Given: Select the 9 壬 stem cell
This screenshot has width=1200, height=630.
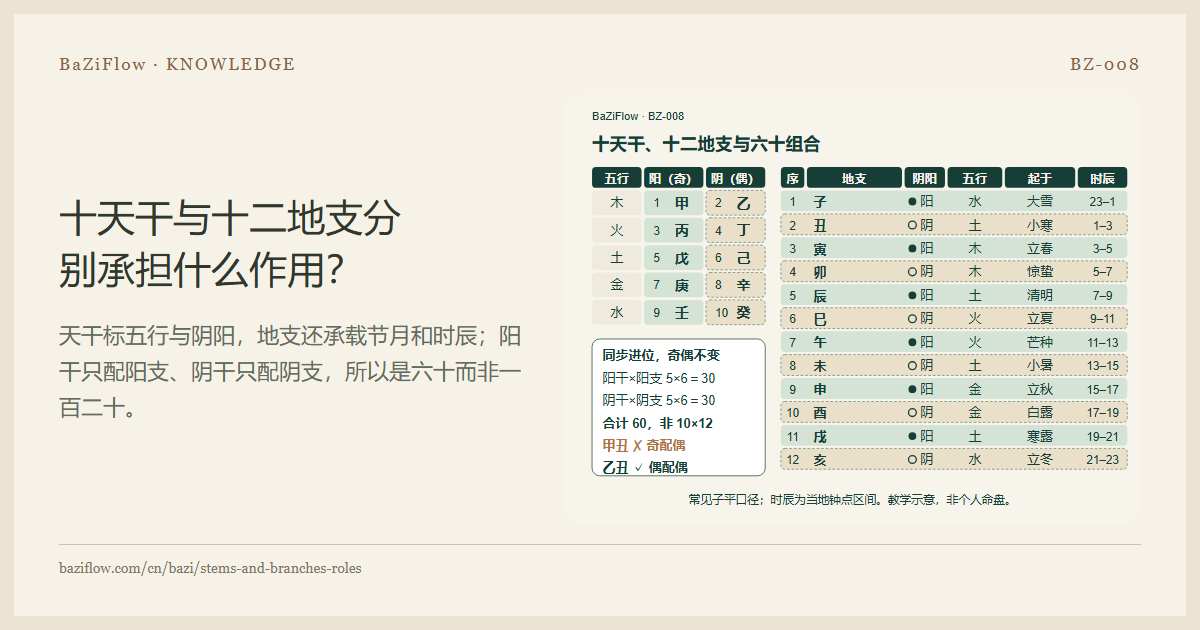Looking at the screenshot, I should click(673, 312).
